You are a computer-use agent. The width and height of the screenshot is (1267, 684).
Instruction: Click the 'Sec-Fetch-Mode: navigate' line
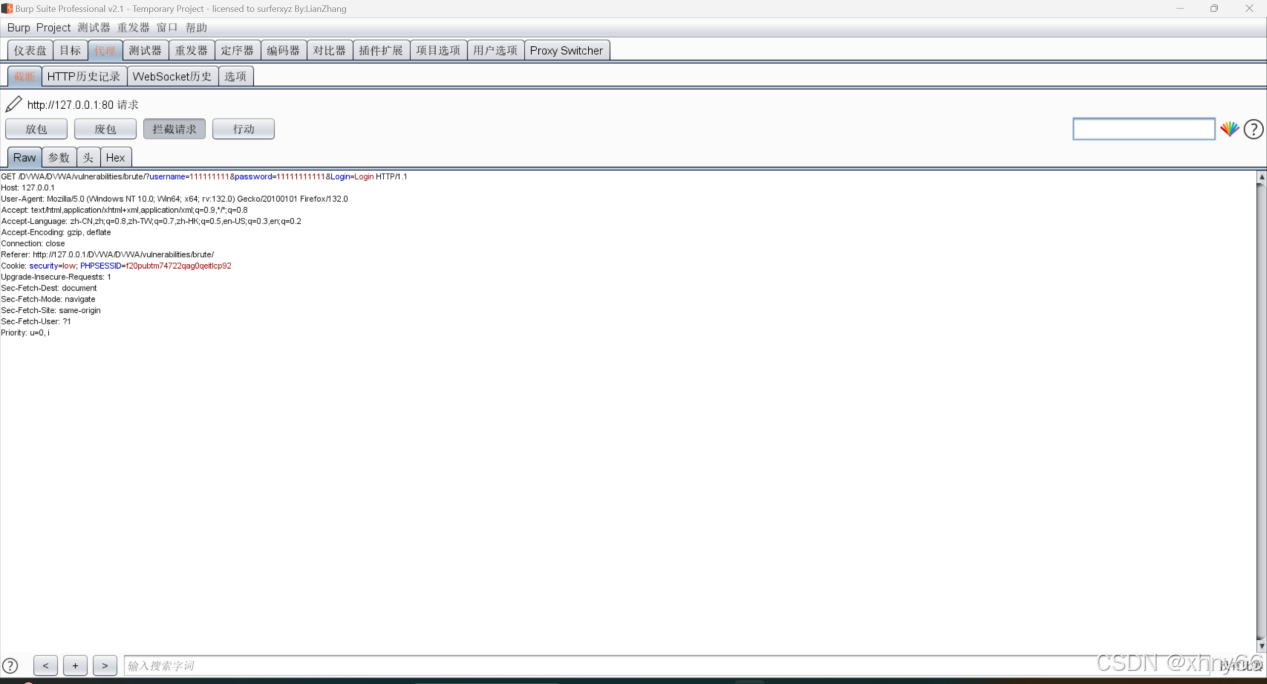pos(48,299)
